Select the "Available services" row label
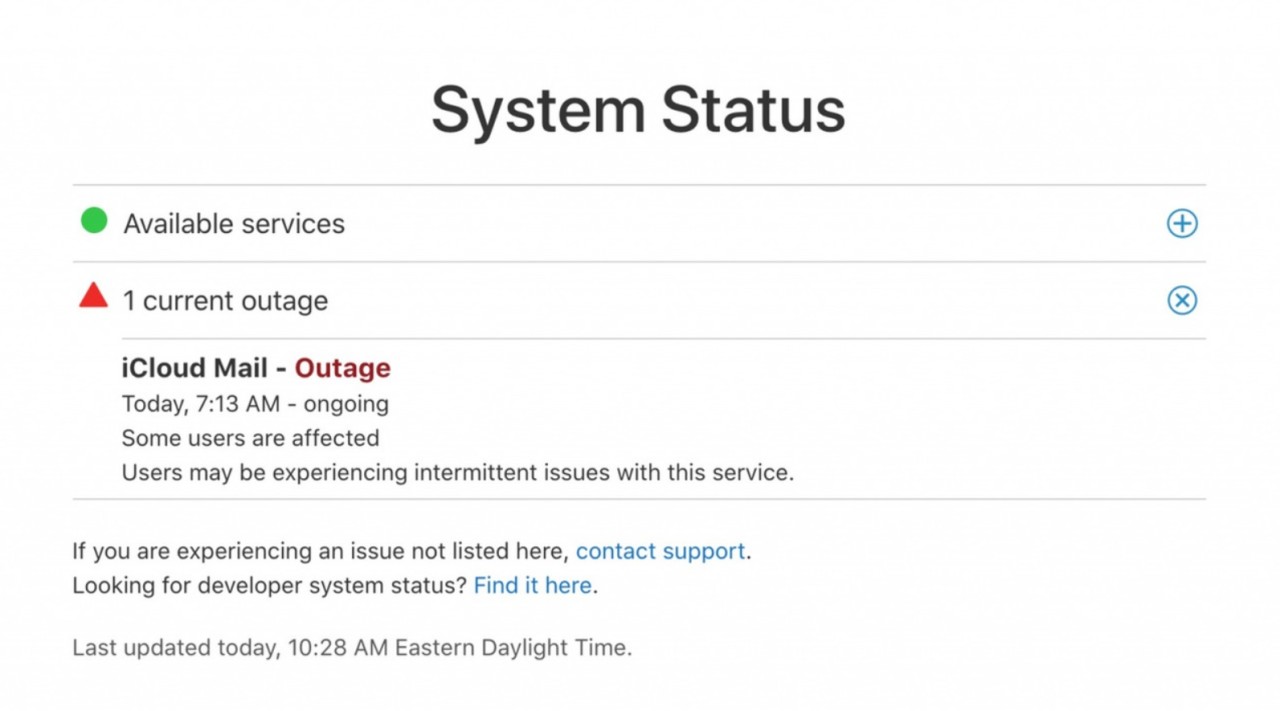The image size is (1280, 711). click(x=234, y=224)
